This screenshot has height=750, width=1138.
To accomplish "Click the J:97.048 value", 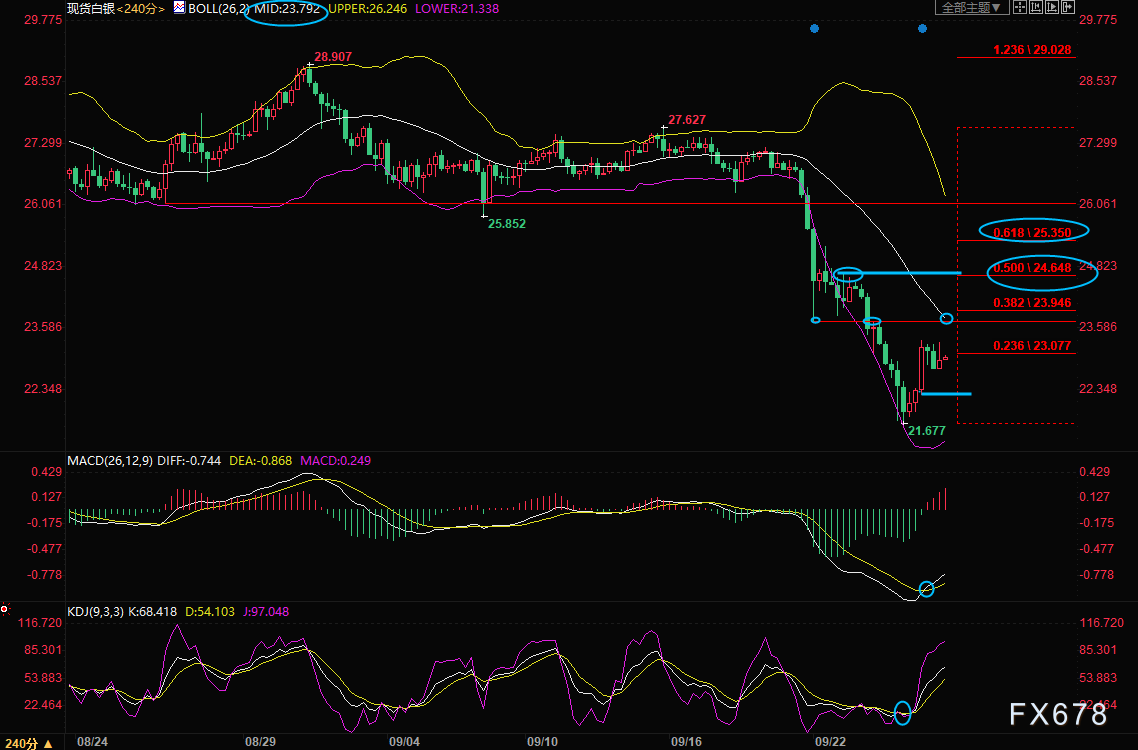I will (266, 611).
